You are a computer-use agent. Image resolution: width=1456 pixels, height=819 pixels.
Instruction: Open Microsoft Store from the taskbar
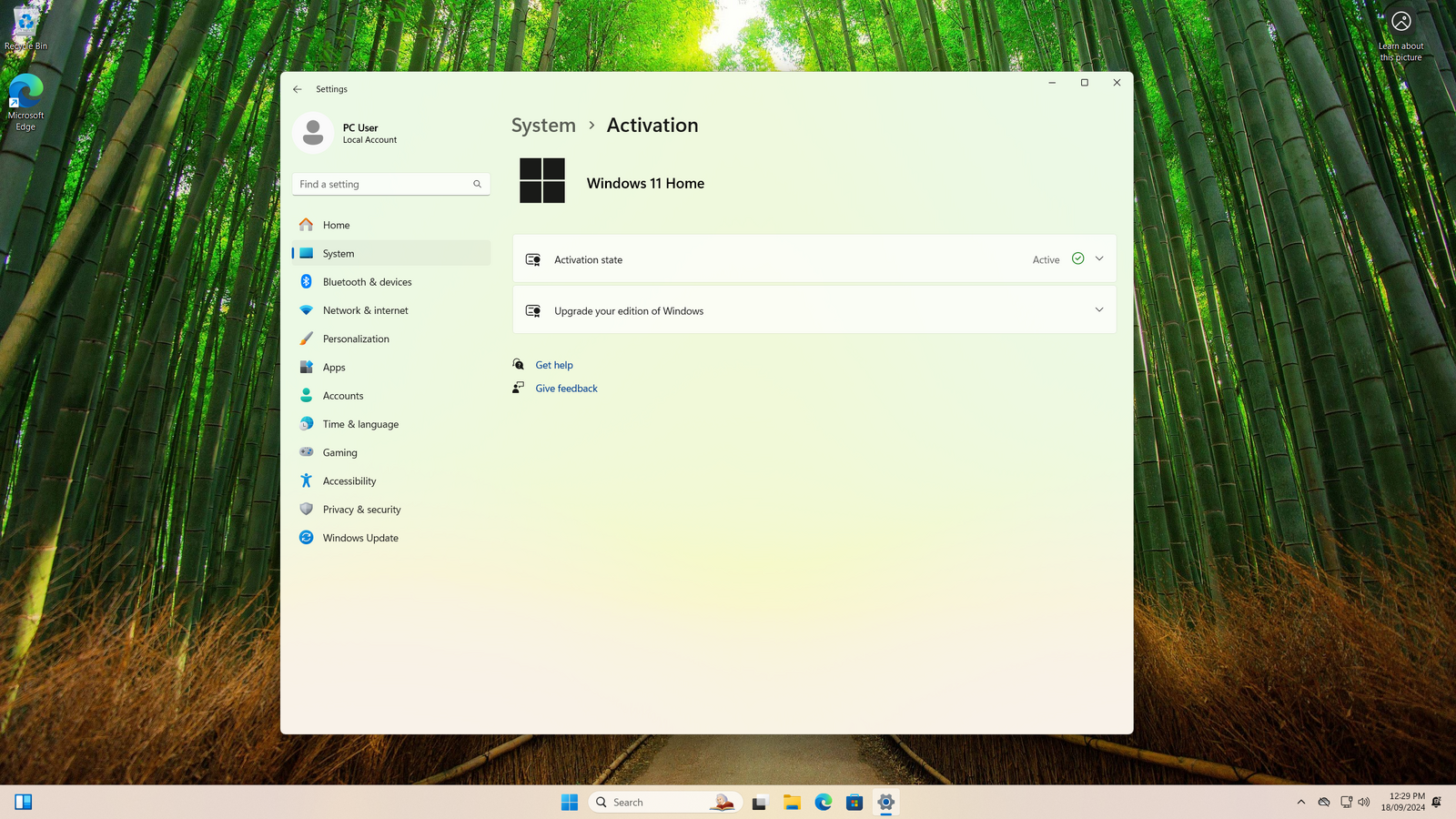[x=854, y=802]
